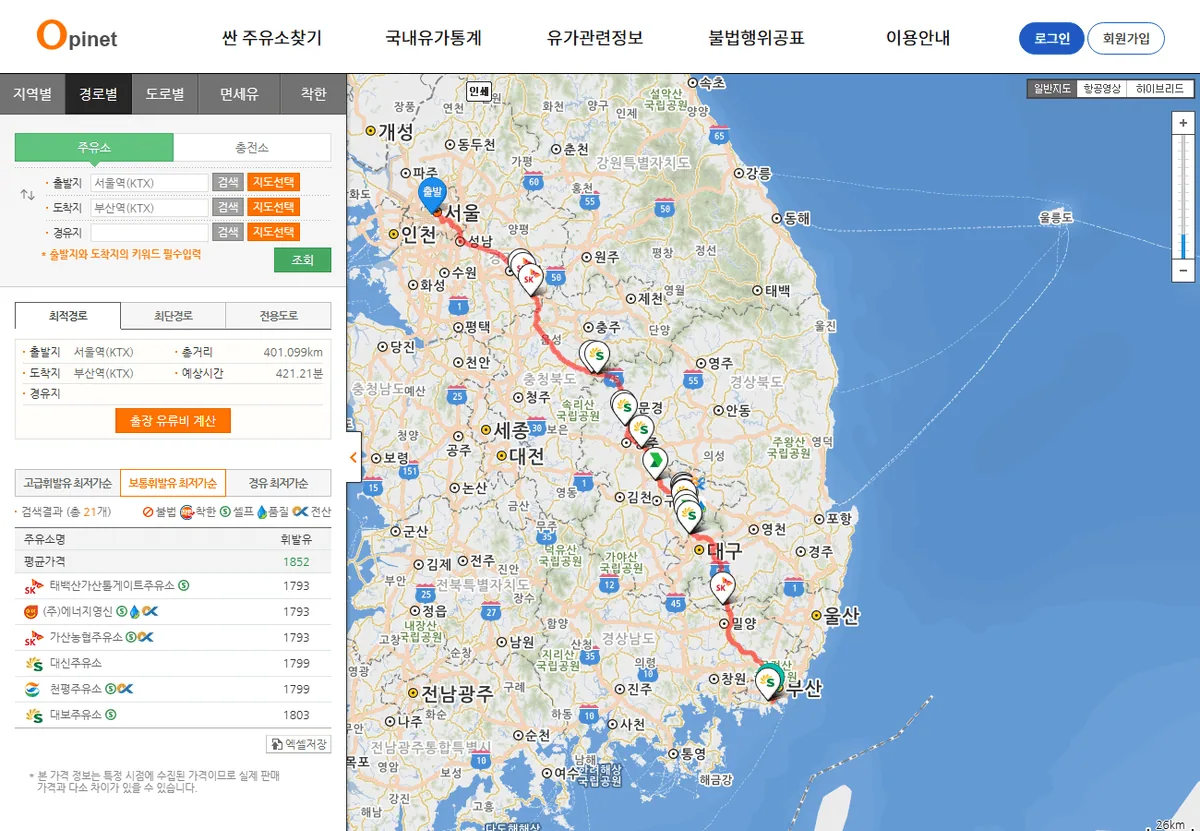Screen dimensions: 1200x831
Task: Click the brand logo of 천평주유소
Action: (x=33, y=690)
